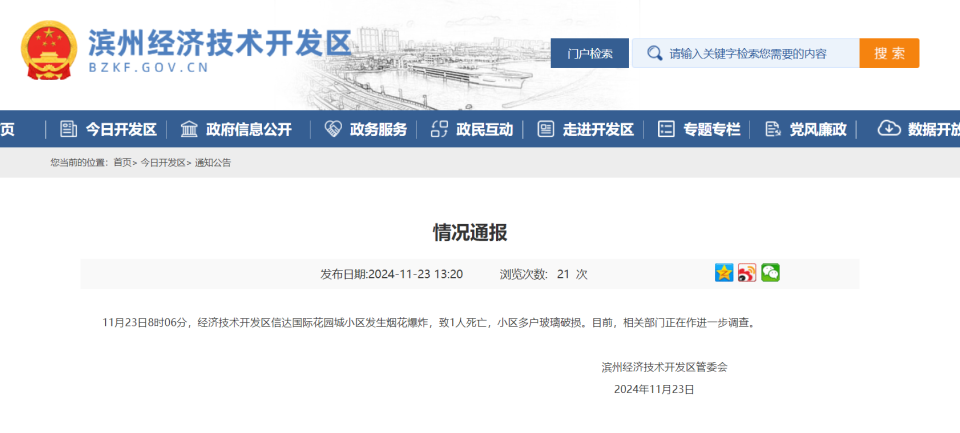The width and height of the screenshot is (960, 433).
Task: Share the article to QQ Zone
Action: click(x=724, y=273)
